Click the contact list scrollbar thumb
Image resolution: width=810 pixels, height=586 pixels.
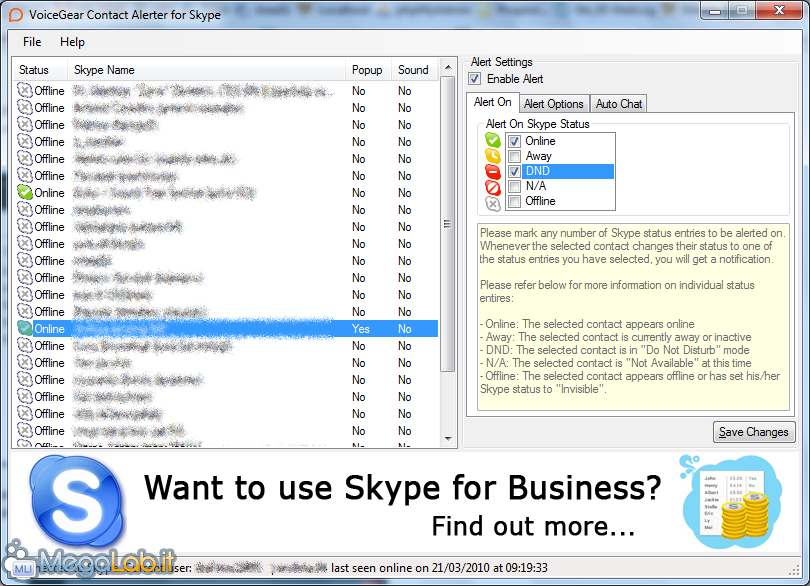pos(448,224)
